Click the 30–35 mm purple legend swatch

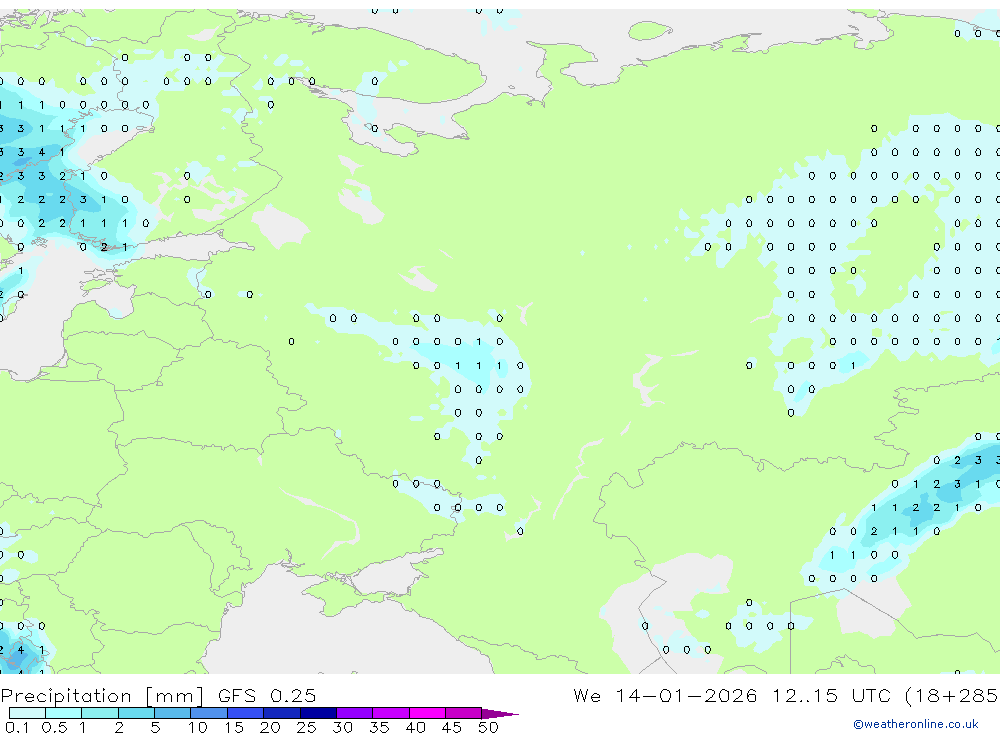(355, 713)
